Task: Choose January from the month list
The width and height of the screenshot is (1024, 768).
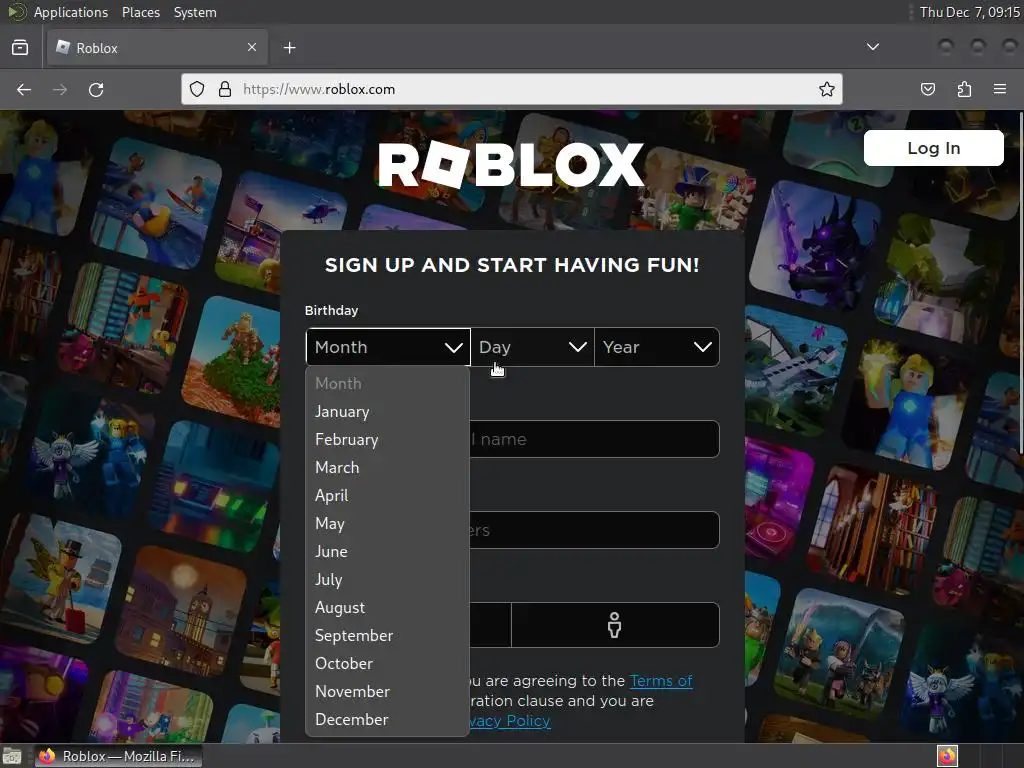Action: coord(387,411)
